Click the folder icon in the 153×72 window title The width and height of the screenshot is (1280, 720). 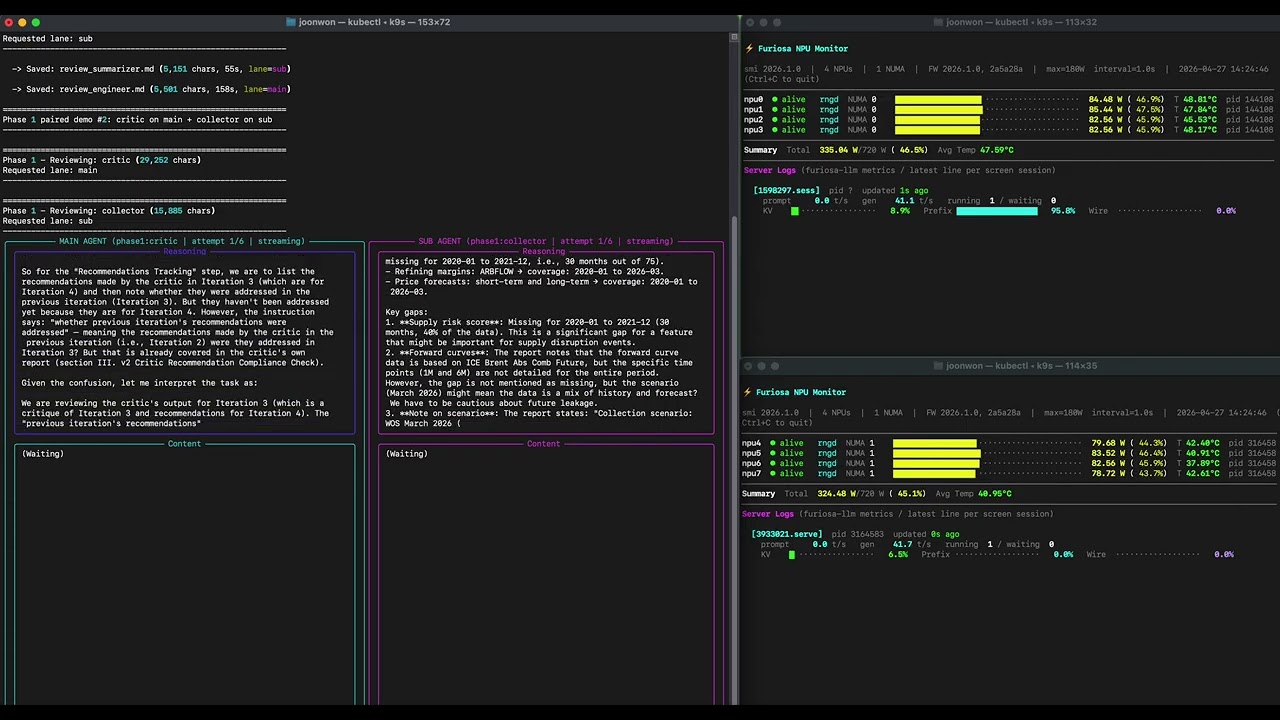click(x=291, y=22)
